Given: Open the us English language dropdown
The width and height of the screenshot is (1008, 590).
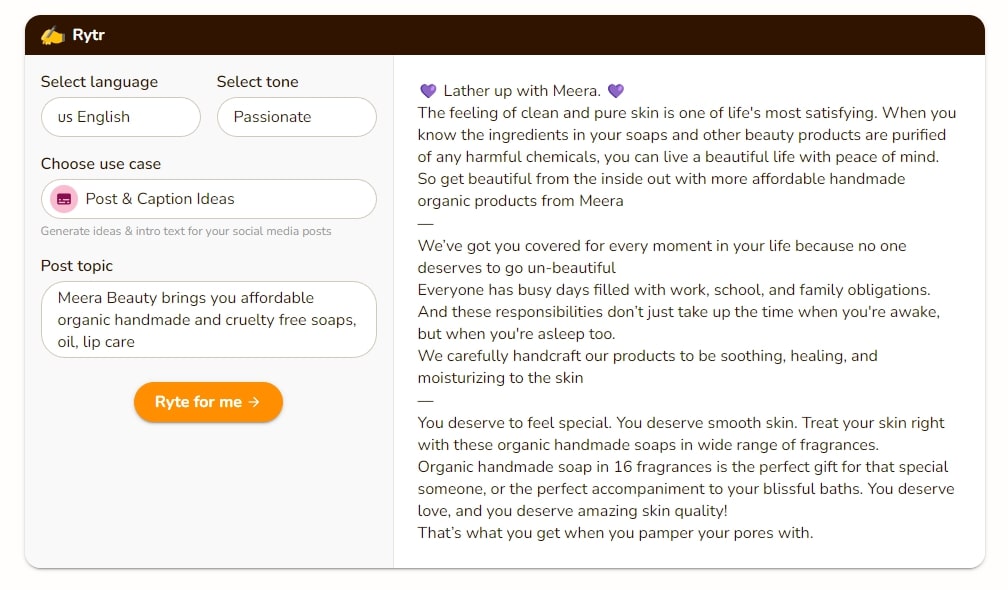Looking at the screenshot, I should tap(121, 117).
